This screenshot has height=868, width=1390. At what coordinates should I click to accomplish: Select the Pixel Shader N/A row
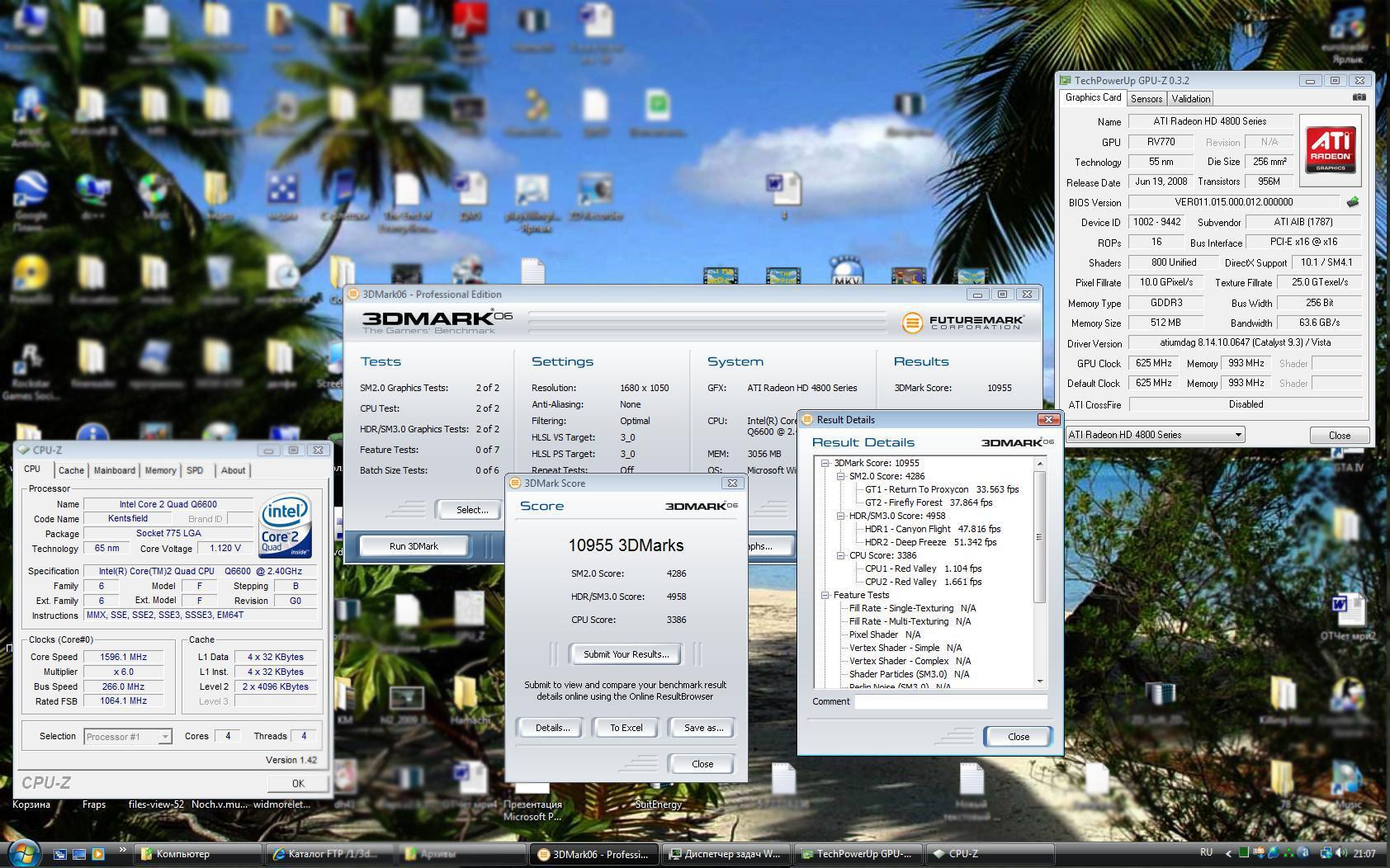pos(885,634)
